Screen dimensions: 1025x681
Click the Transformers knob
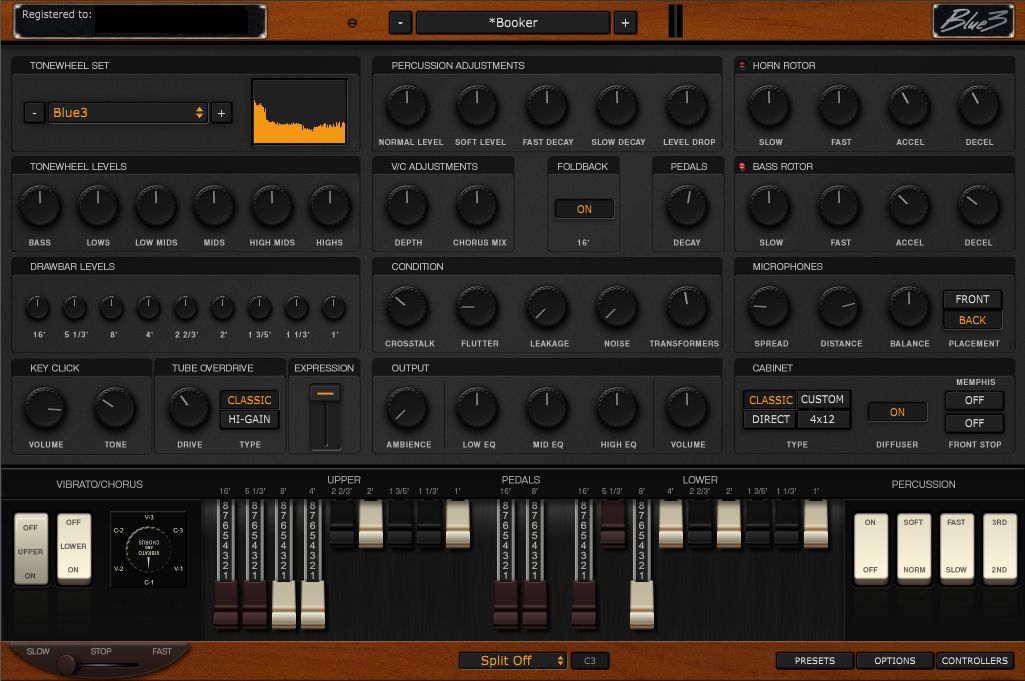click(686, 307)
